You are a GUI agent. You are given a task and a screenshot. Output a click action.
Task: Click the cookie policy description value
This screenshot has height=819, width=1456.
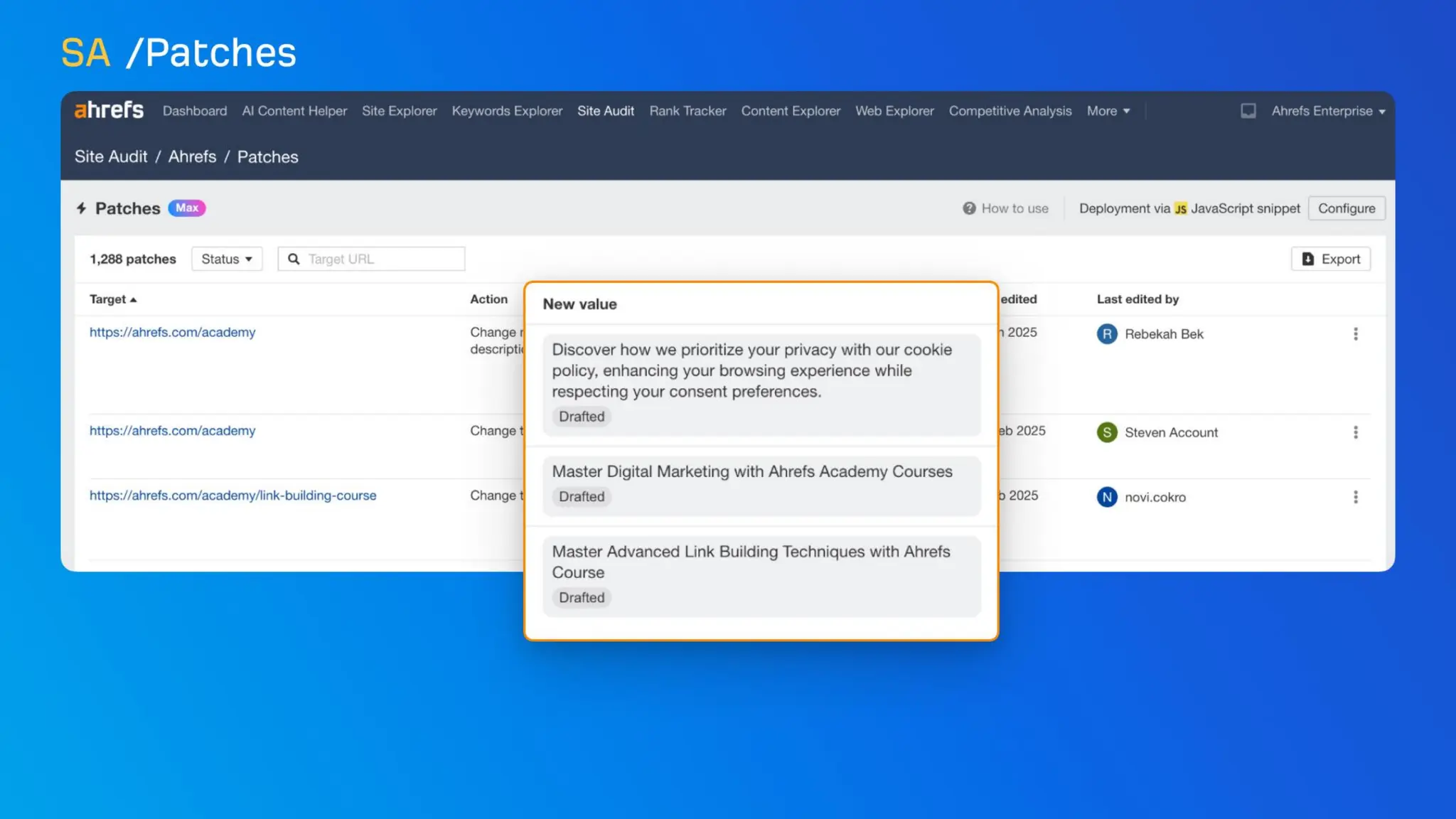coord(751,370)
